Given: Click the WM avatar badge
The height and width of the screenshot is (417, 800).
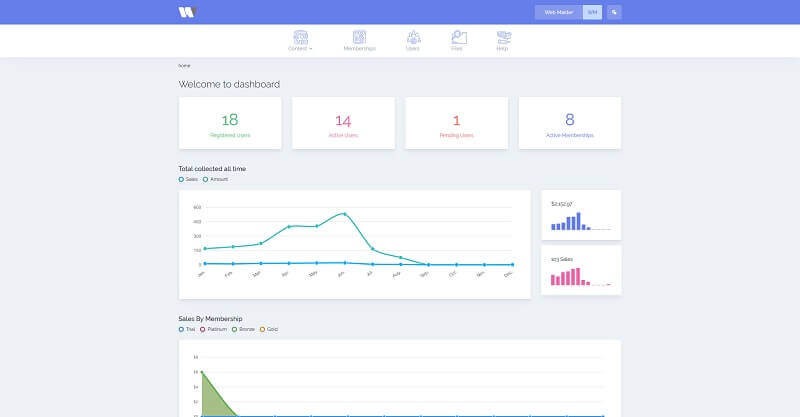Looking at the screenshot, I should (592, 12).
